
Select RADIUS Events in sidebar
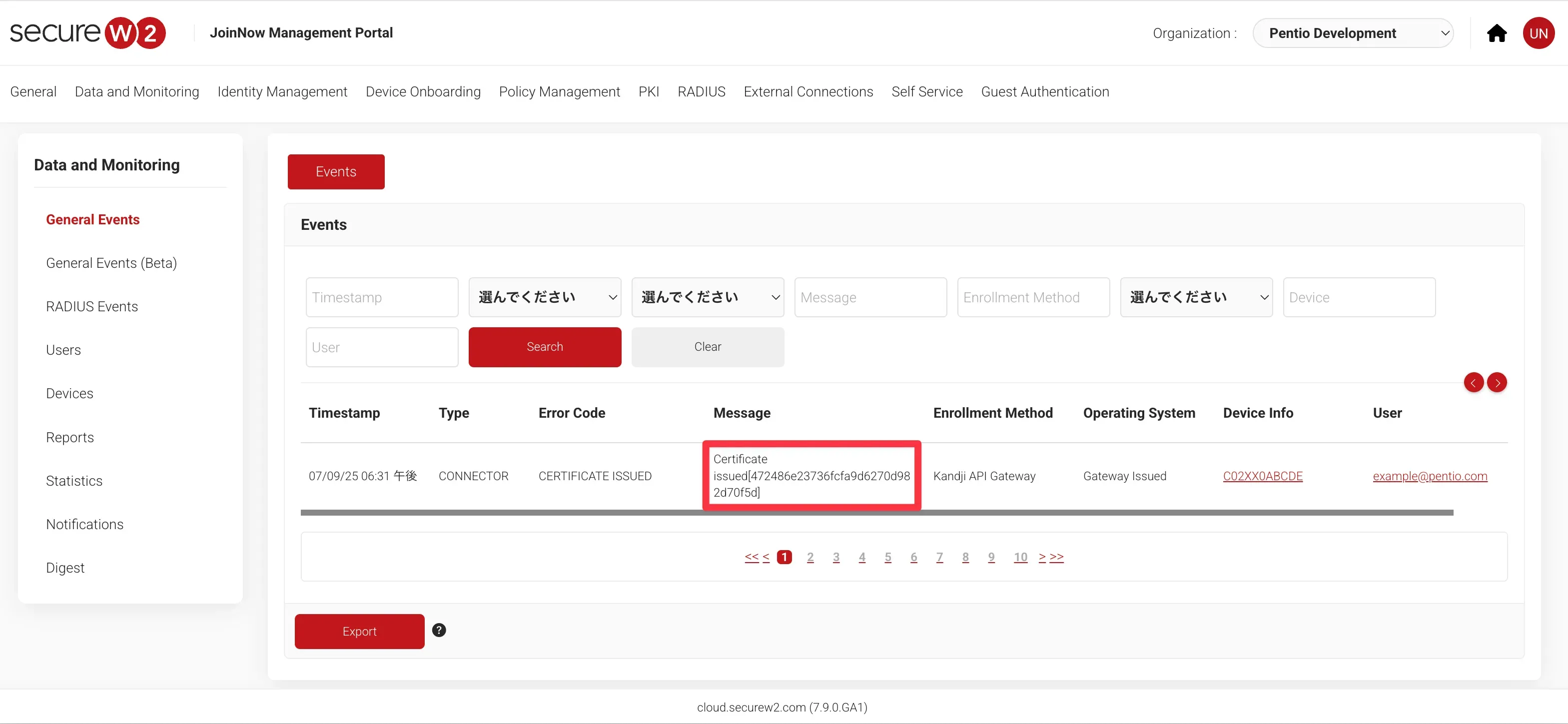pyautogui.click(x=92, y=306)
